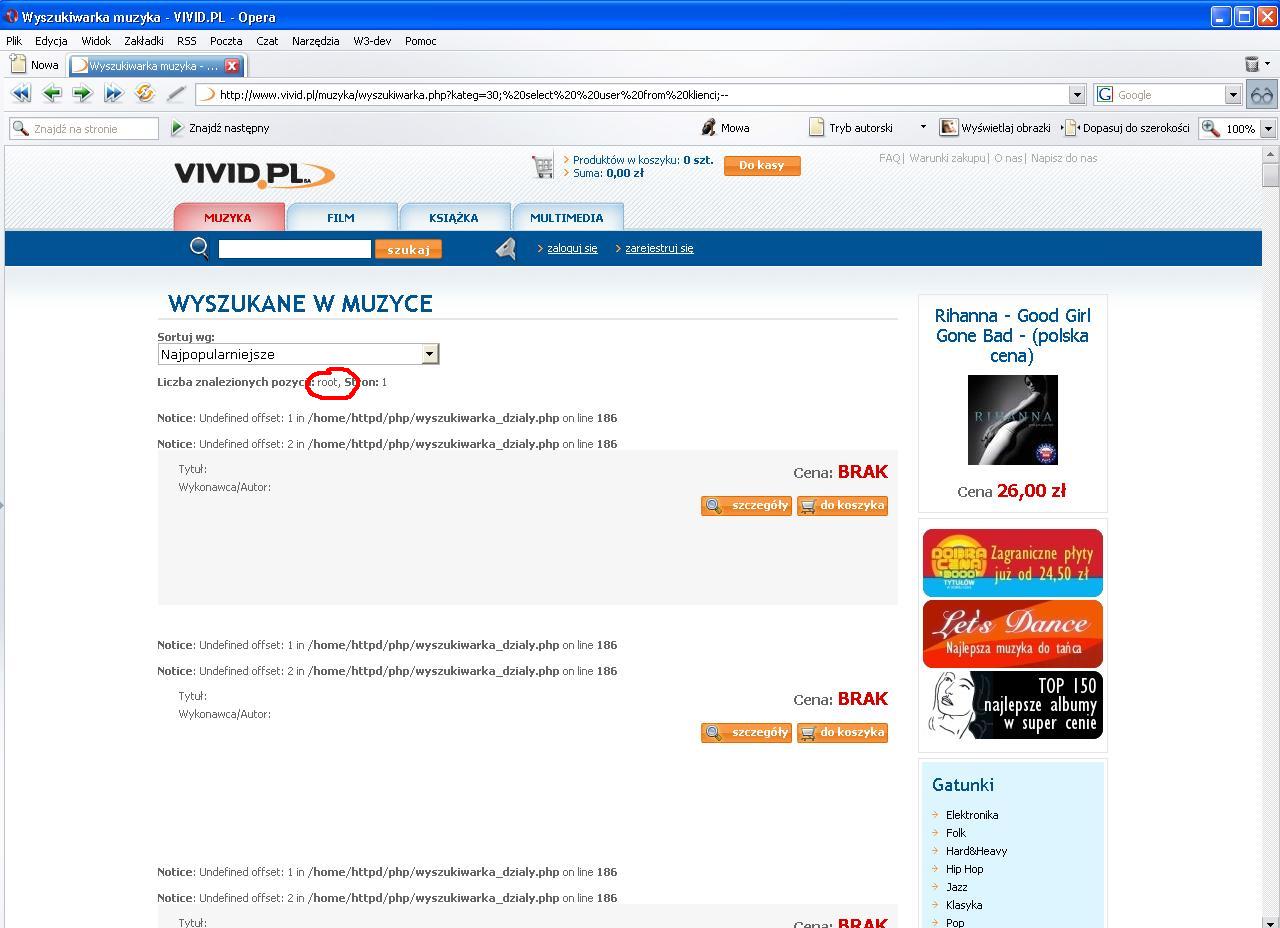
Task: Click the Reload page icon
Action: tap(145, 94)
